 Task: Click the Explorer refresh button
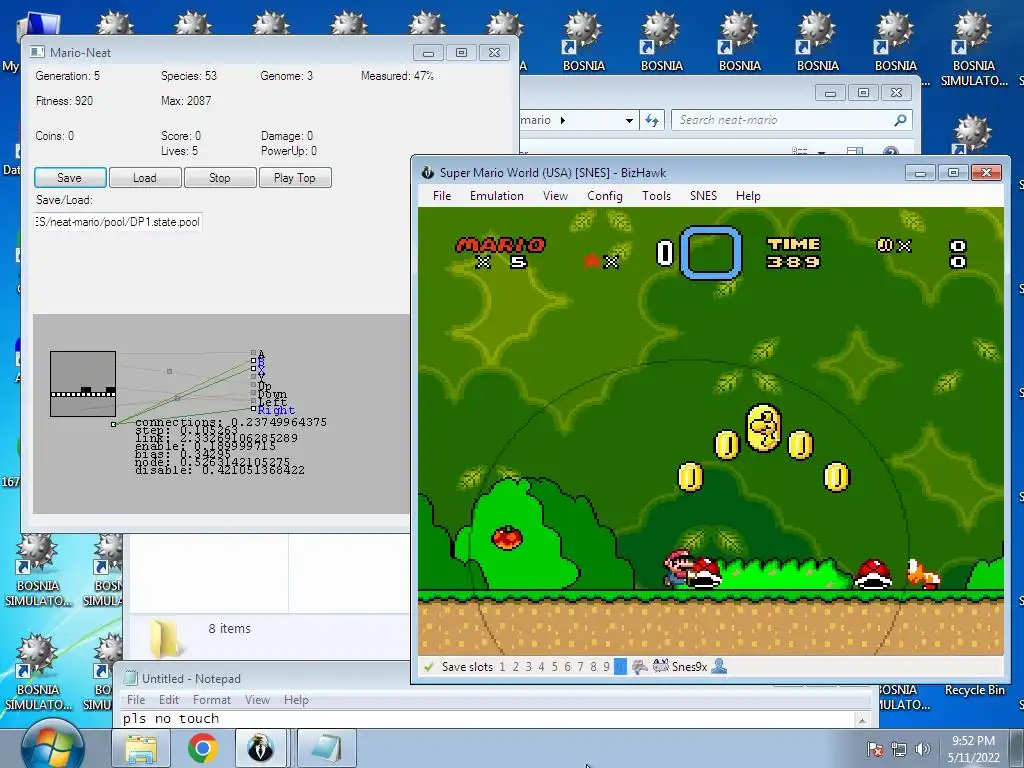tap(652, 120)
